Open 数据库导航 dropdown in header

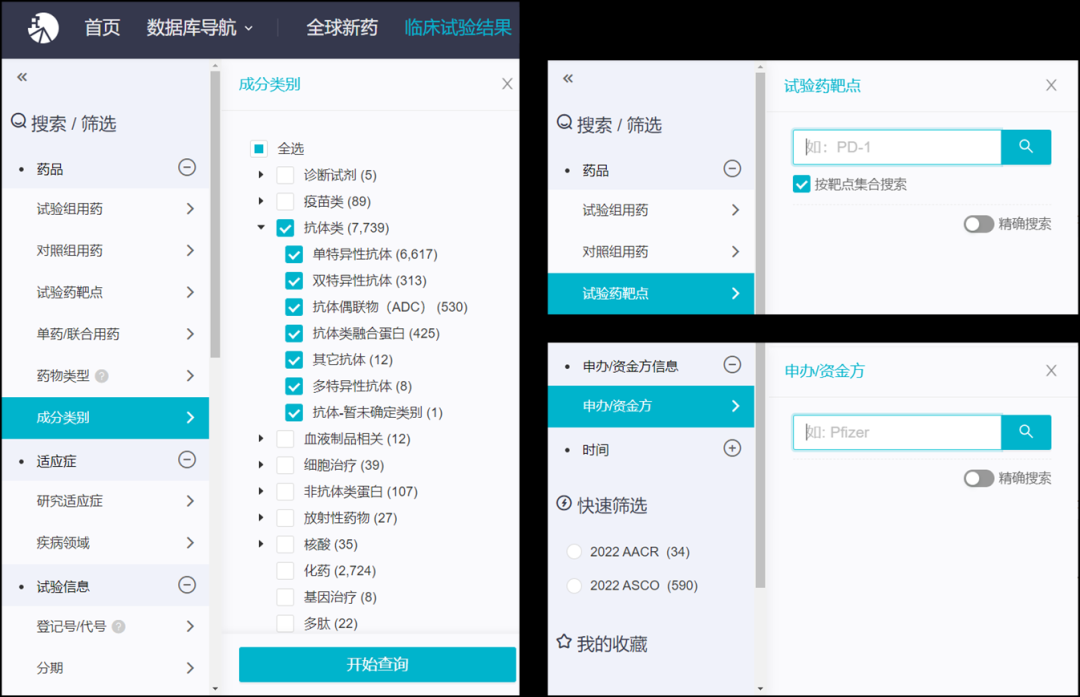pyautogui.click(x=200, y=28)
